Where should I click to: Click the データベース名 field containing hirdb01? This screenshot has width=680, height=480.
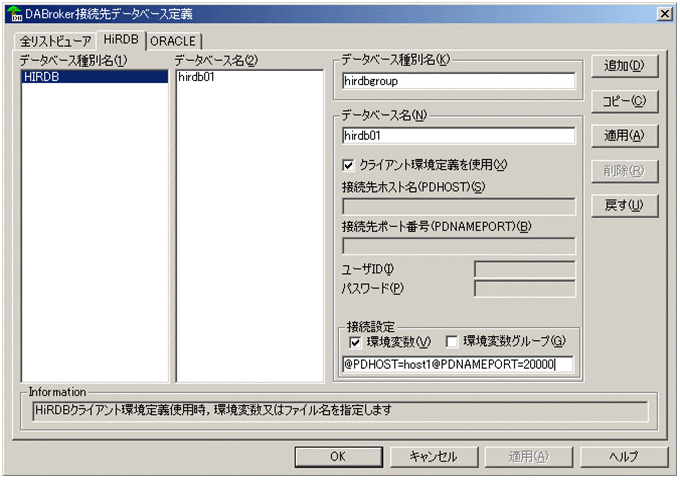pyautogui.click(x=458, y=136)
